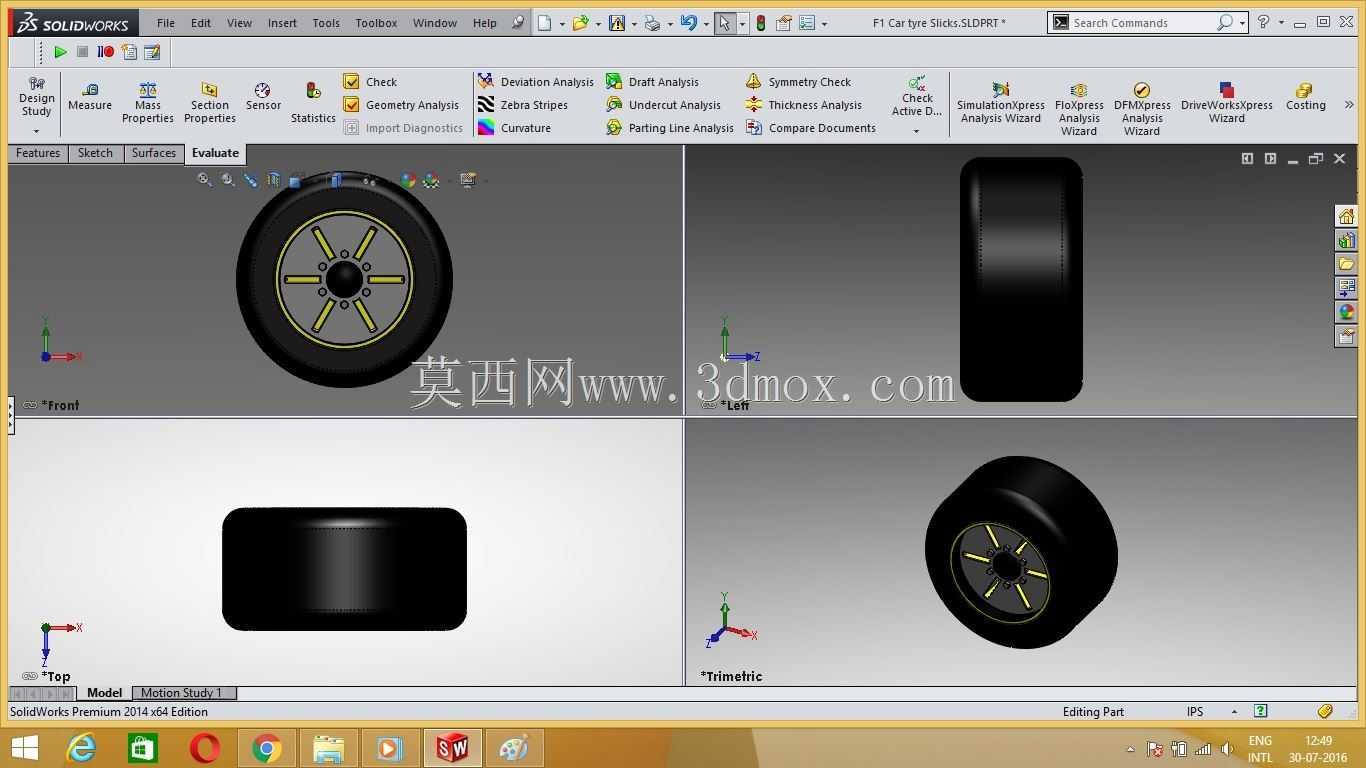Screen dimensions: 1366x768
Task: Open the Insert menu
Action: pyautogui.click(x=282, y=23)
